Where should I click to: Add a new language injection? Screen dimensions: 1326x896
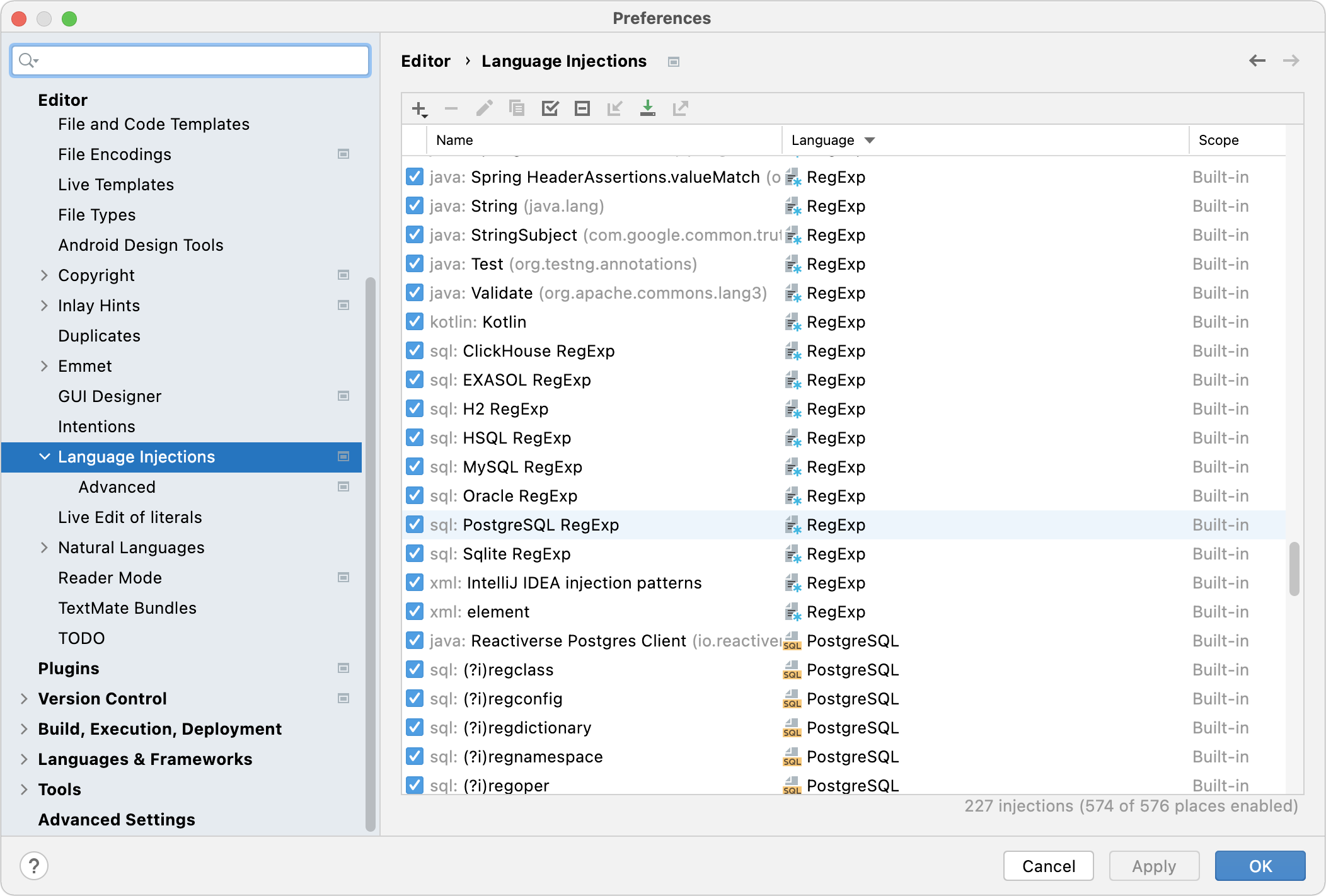pyautogui.click(x=419, y=108)
